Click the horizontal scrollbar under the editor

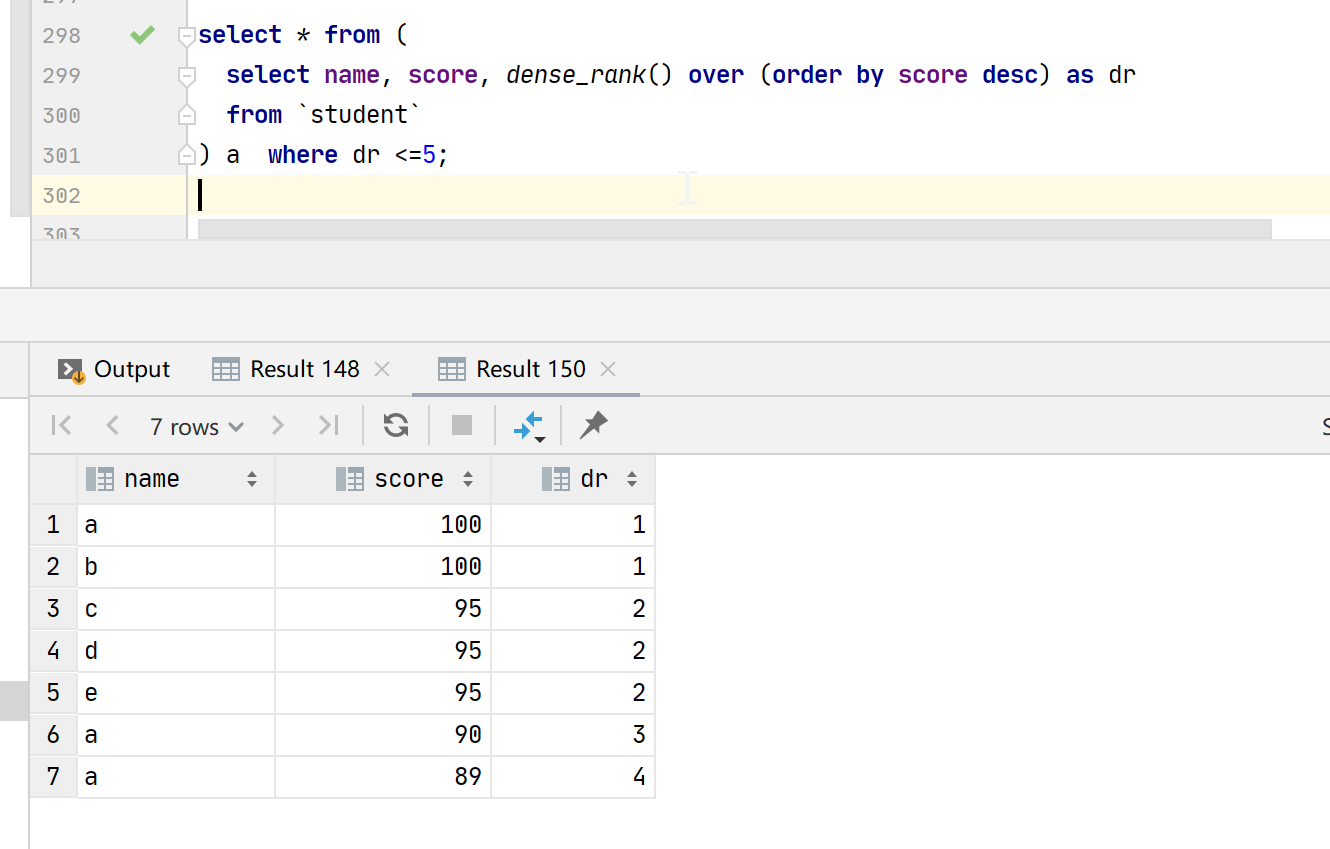point(734,229)
